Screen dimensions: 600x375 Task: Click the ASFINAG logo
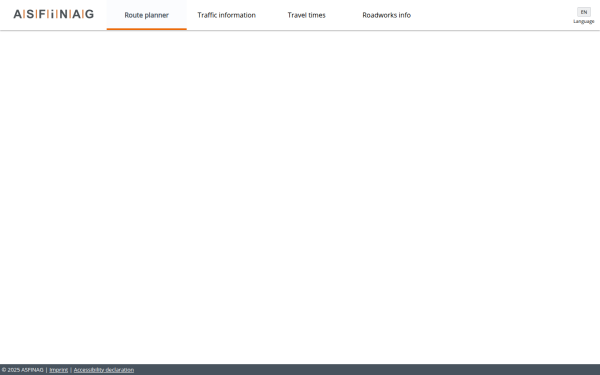coord(54,14)
